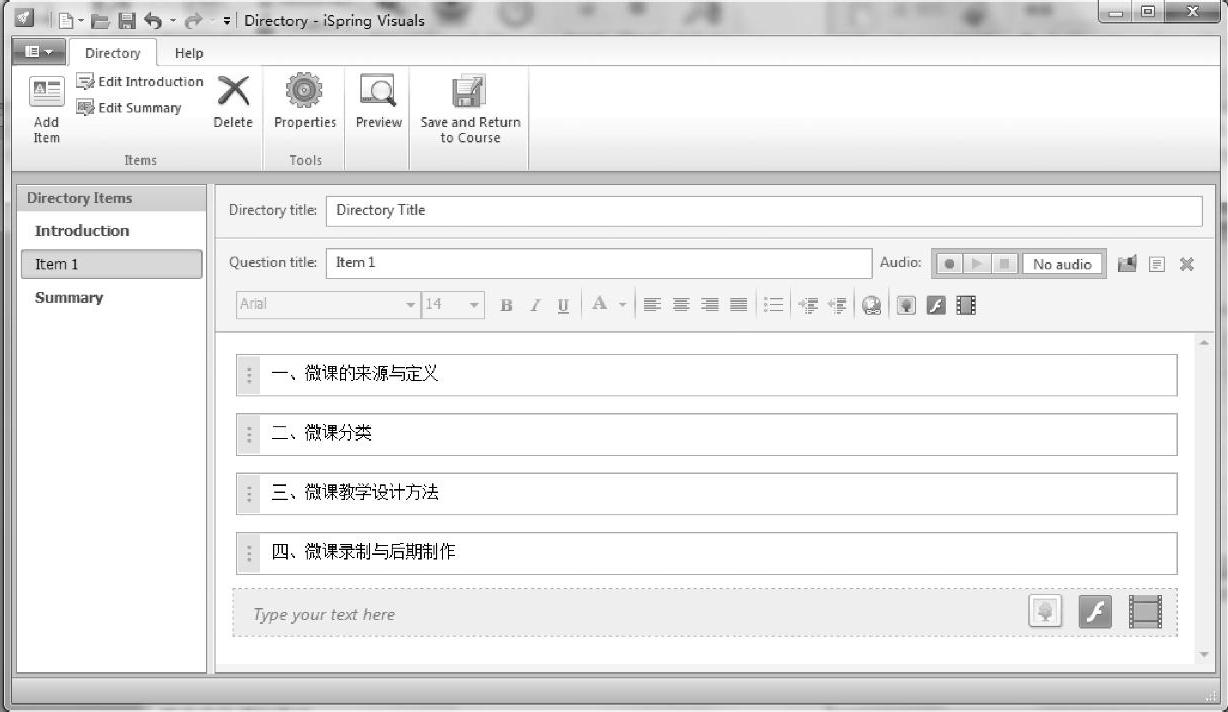Click the notes icon next to audio controls

[1157, 264]
